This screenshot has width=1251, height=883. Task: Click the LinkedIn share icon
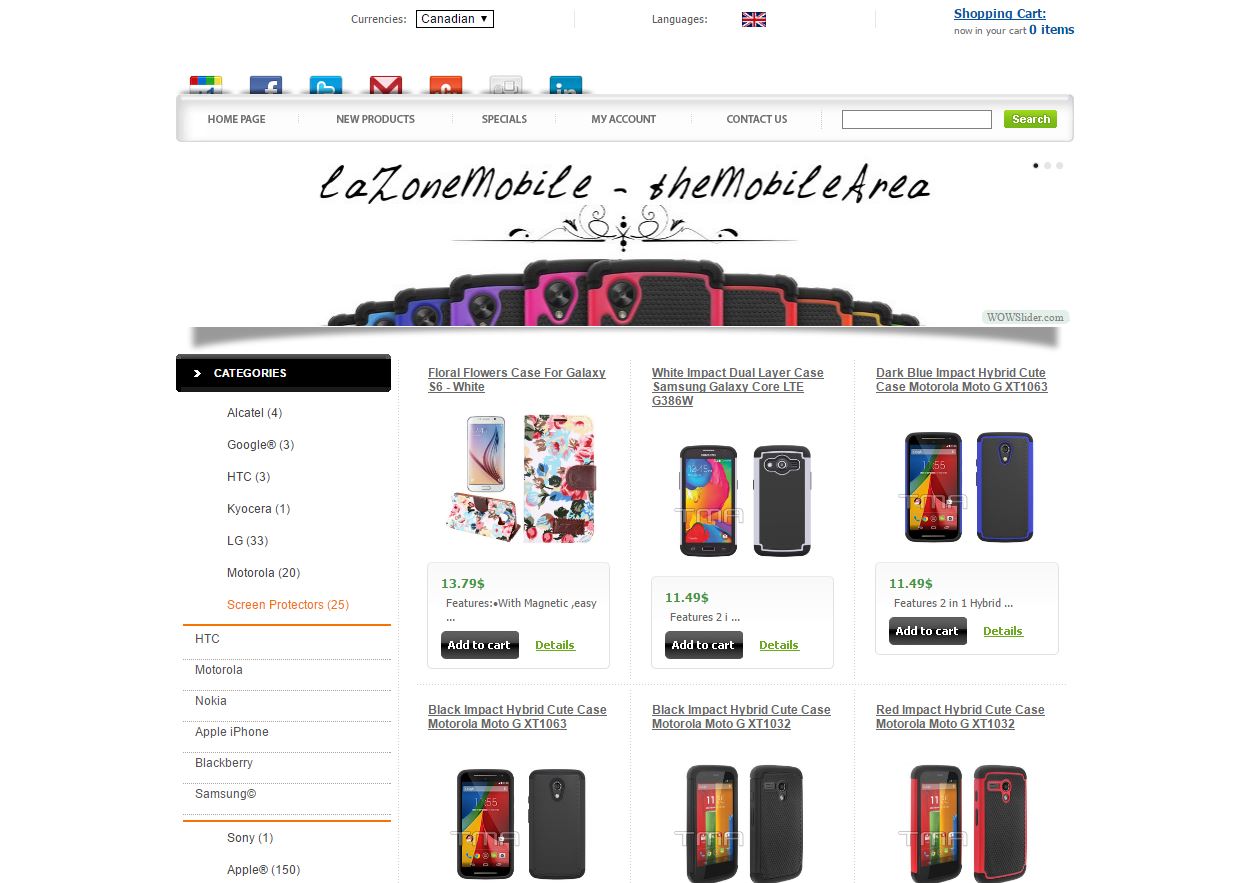(x=566, y=86)
